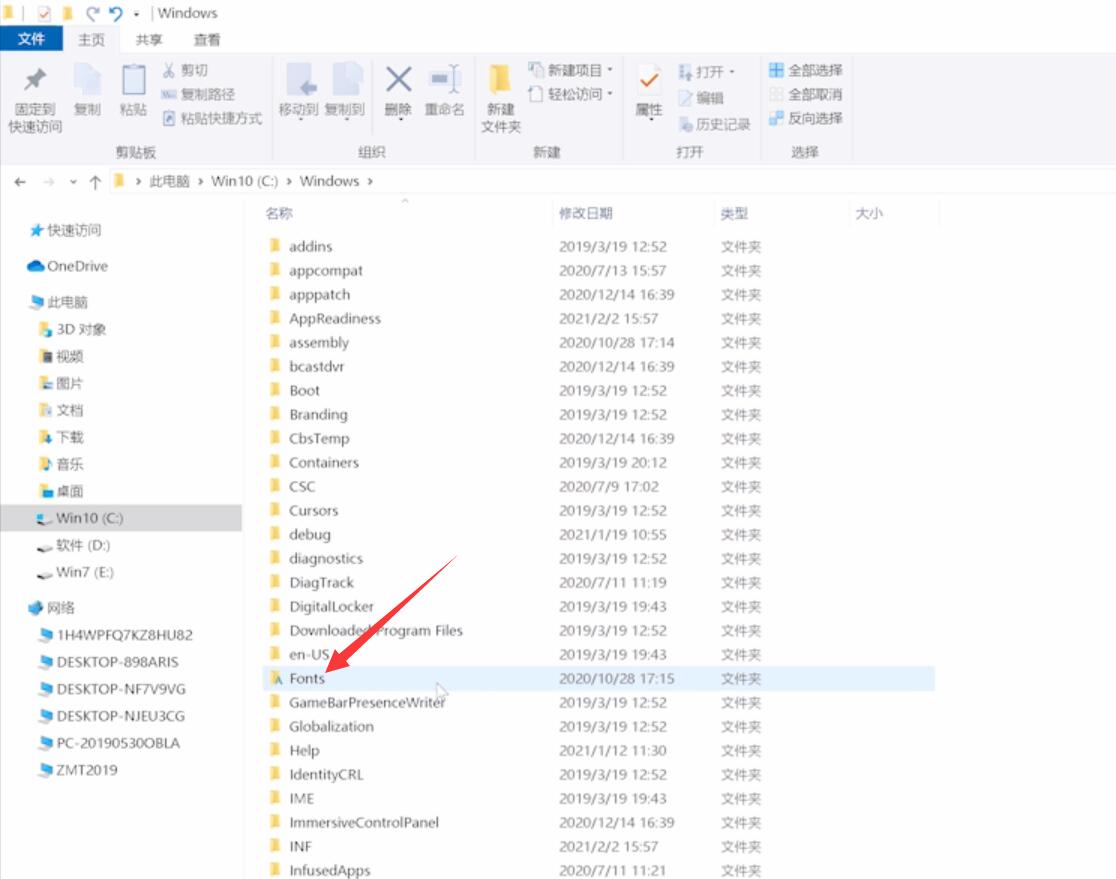Click Select all (全部选择)
Viewport: 1116px width, 879px height.
[x=806, y=70]
